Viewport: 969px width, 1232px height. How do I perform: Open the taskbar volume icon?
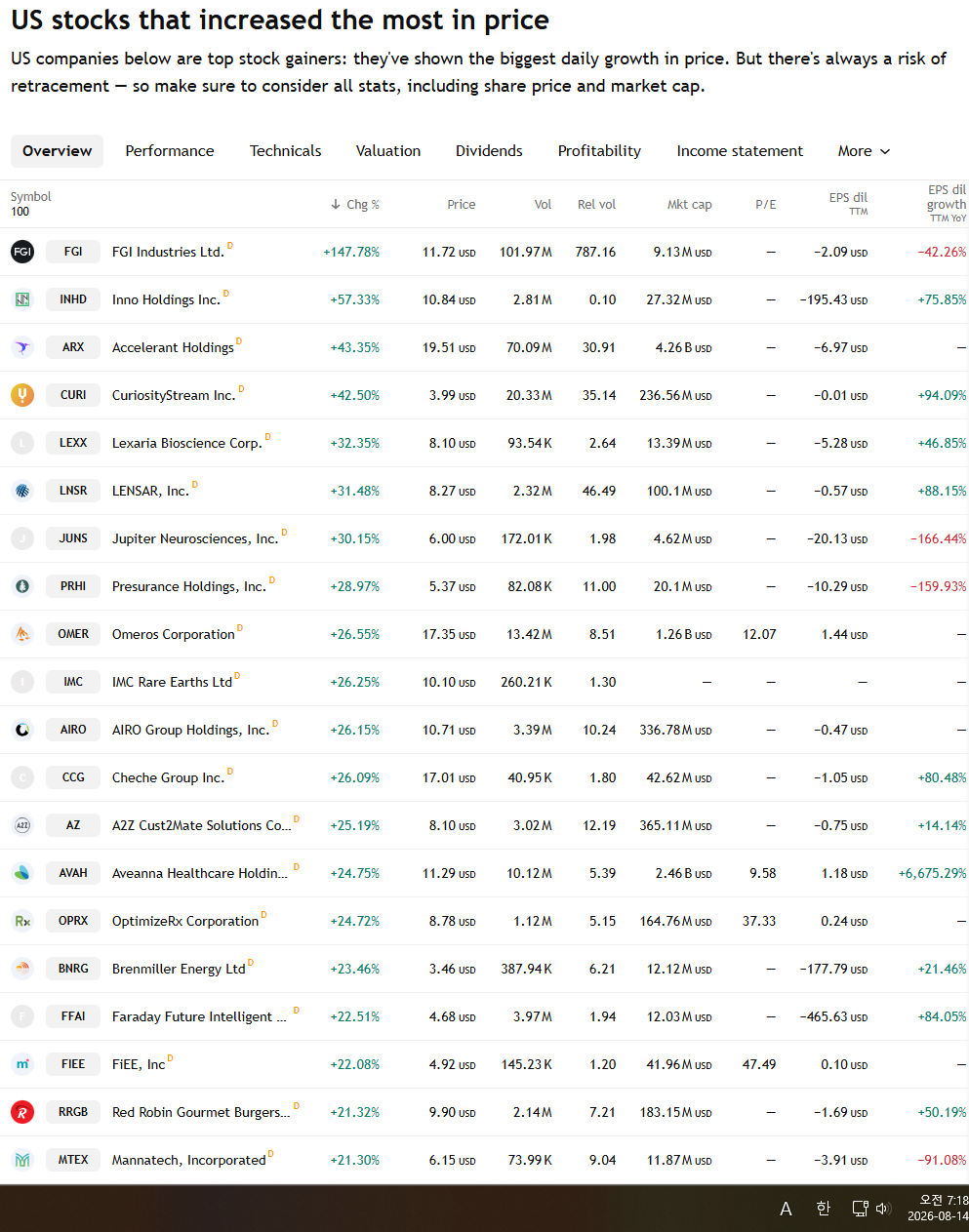pos(883,1209)
